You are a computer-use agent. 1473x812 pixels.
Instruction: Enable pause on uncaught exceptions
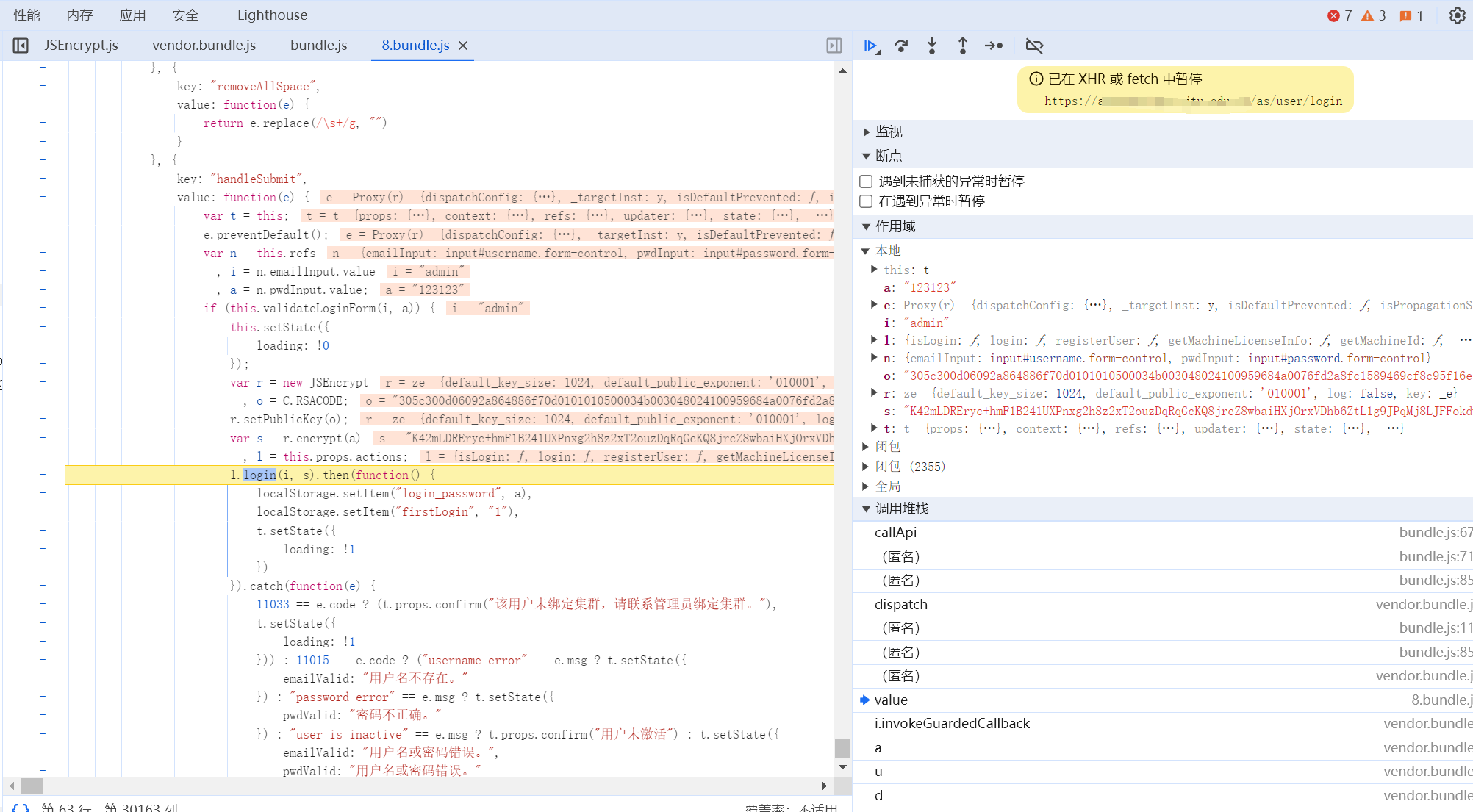(x=866, y=182)
